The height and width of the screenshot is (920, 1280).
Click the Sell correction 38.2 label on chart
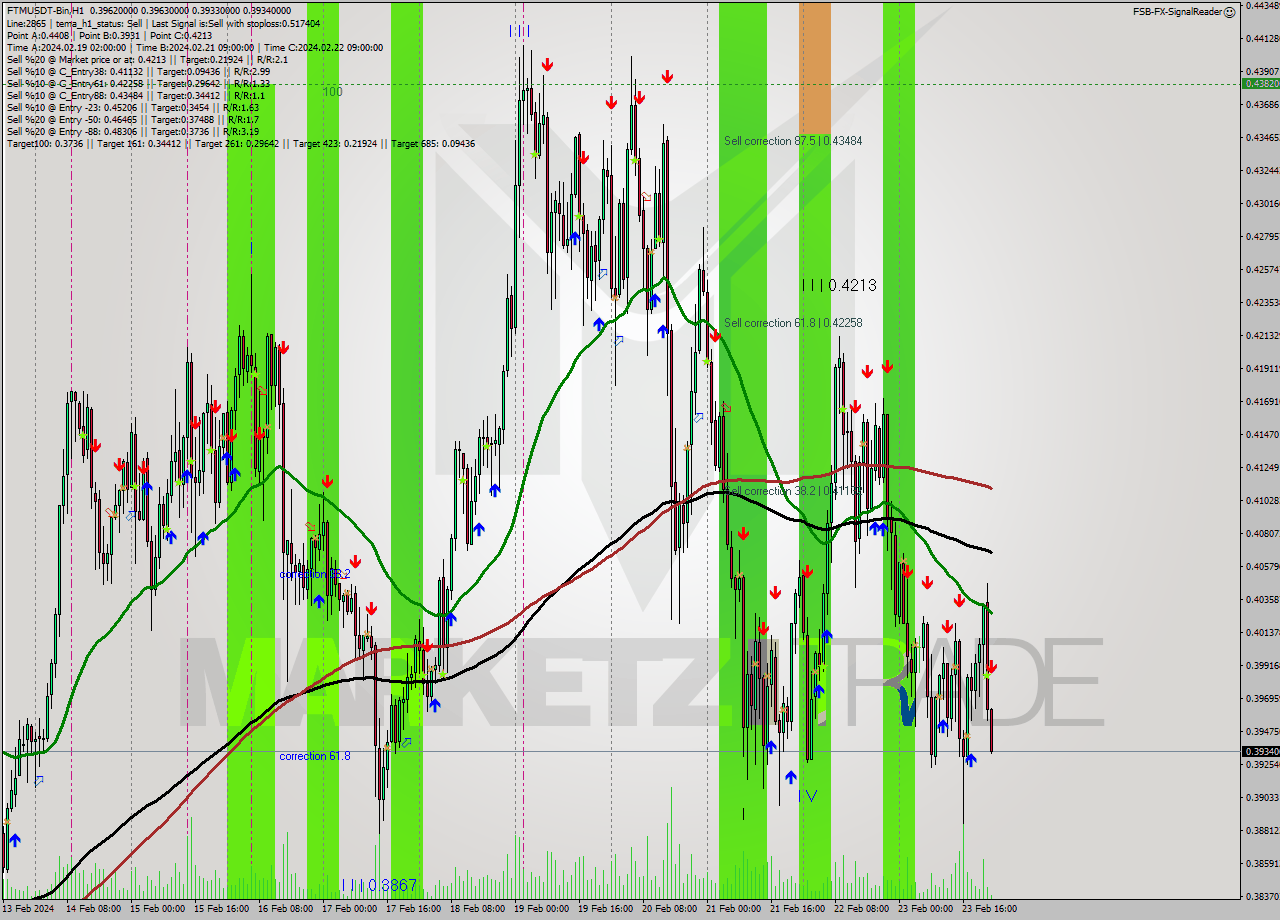pos(795,491)
